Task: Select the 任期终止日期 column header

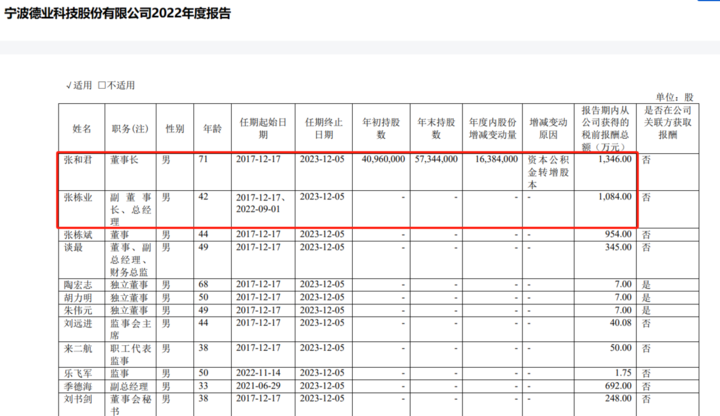Action: click(x=324, y=129)
